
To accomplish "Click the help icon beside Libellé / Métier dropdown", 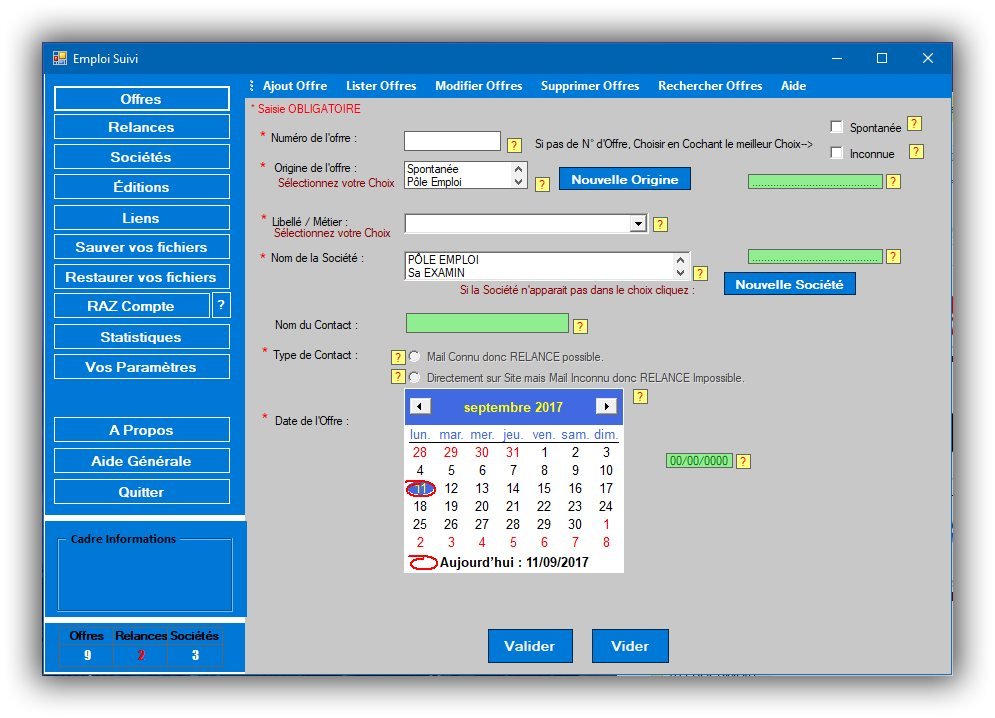I will click(x=660, y=225).
